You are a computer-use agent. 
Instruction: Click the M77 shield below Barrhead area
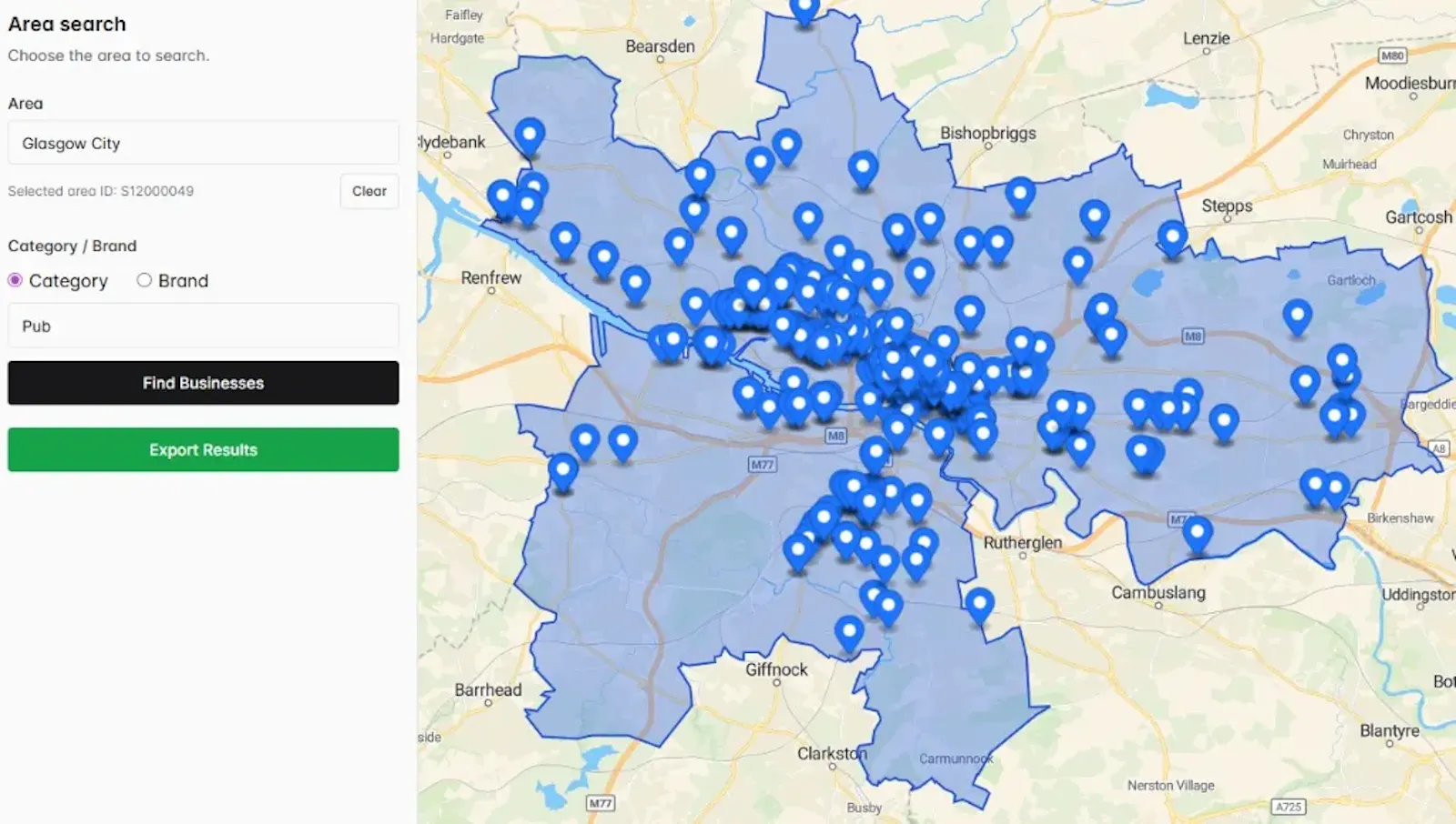tap(601, 803)
